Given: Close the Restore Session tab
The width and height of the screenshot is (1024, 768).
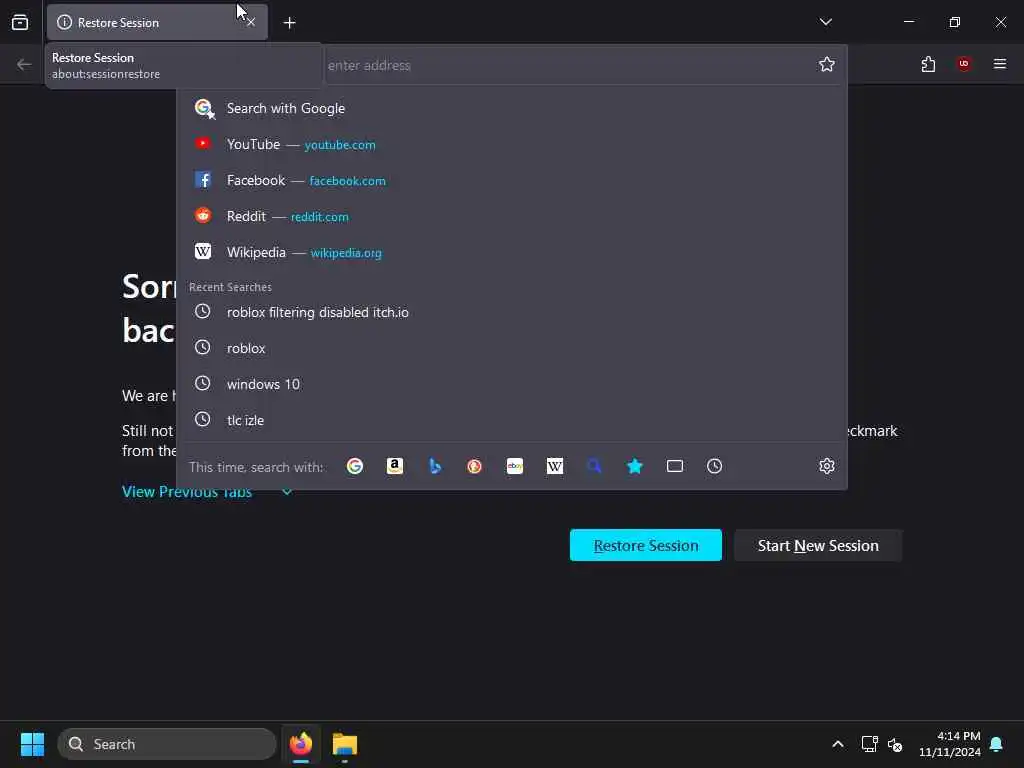Looking at the screenshot, I should pos(251,23).
